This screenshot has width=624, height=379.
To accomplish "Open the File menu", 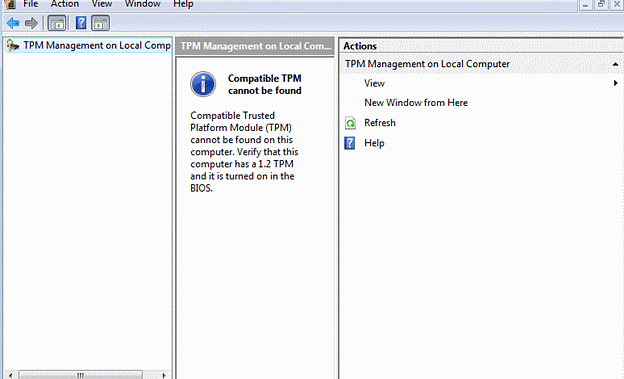I will [31, 4].
